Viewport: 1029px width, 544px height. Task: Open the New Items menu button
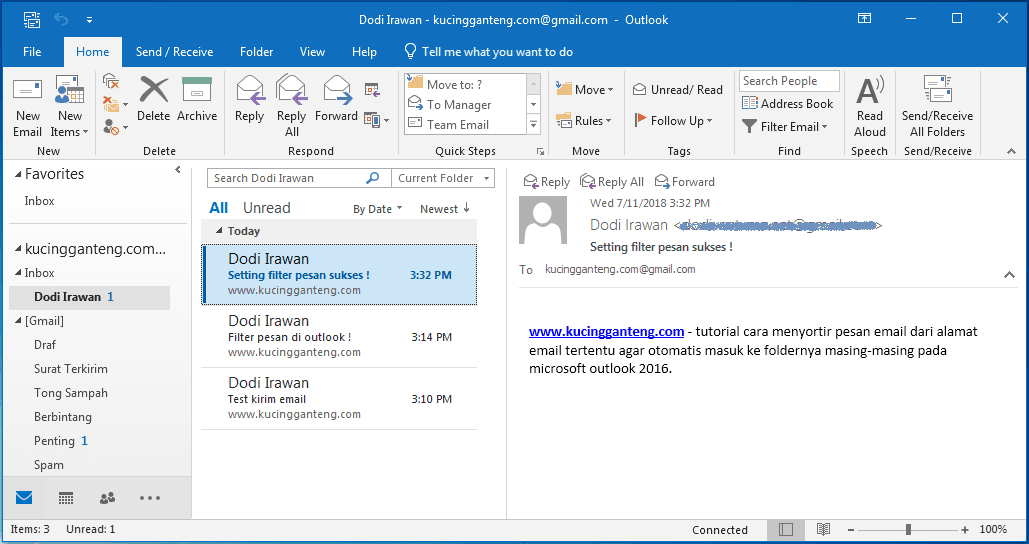[70, 107]
